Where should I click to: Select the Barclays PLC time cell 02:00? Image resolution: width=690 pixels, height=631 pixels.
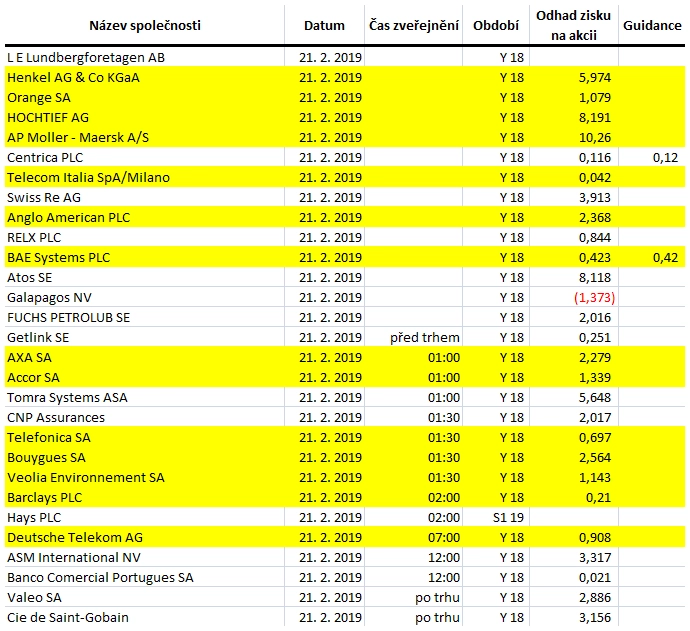point(444,497)
